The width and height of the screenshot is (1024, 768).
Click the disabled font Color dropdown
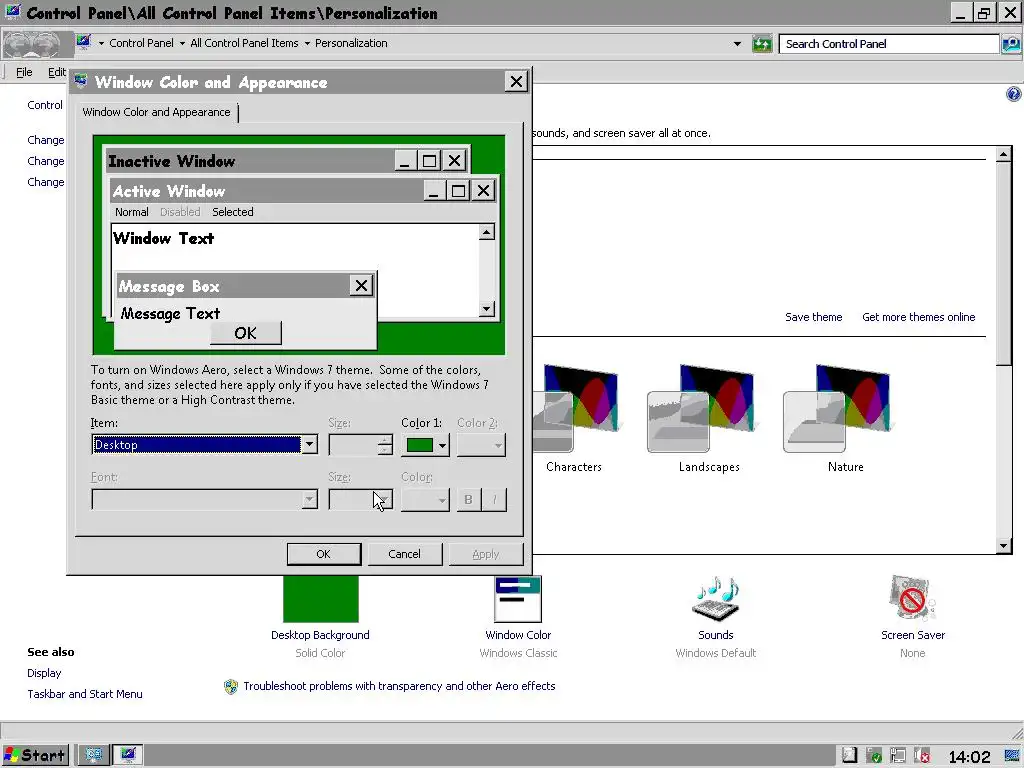tap(425, 500)
